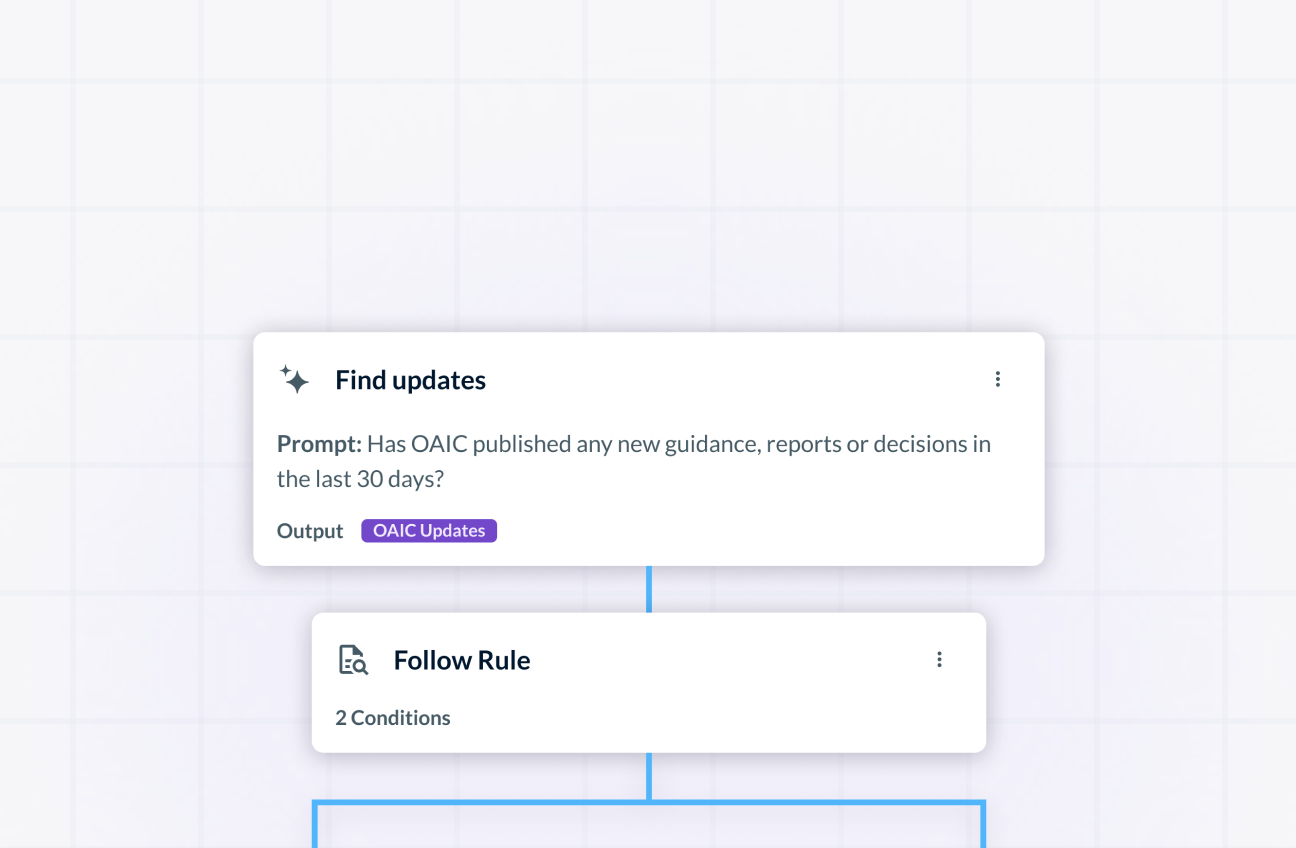Image resolution: width=1296 pixels, height=848 pixels.
Task: Toggle selection of the Find updates node
Action: coord(648,448)
